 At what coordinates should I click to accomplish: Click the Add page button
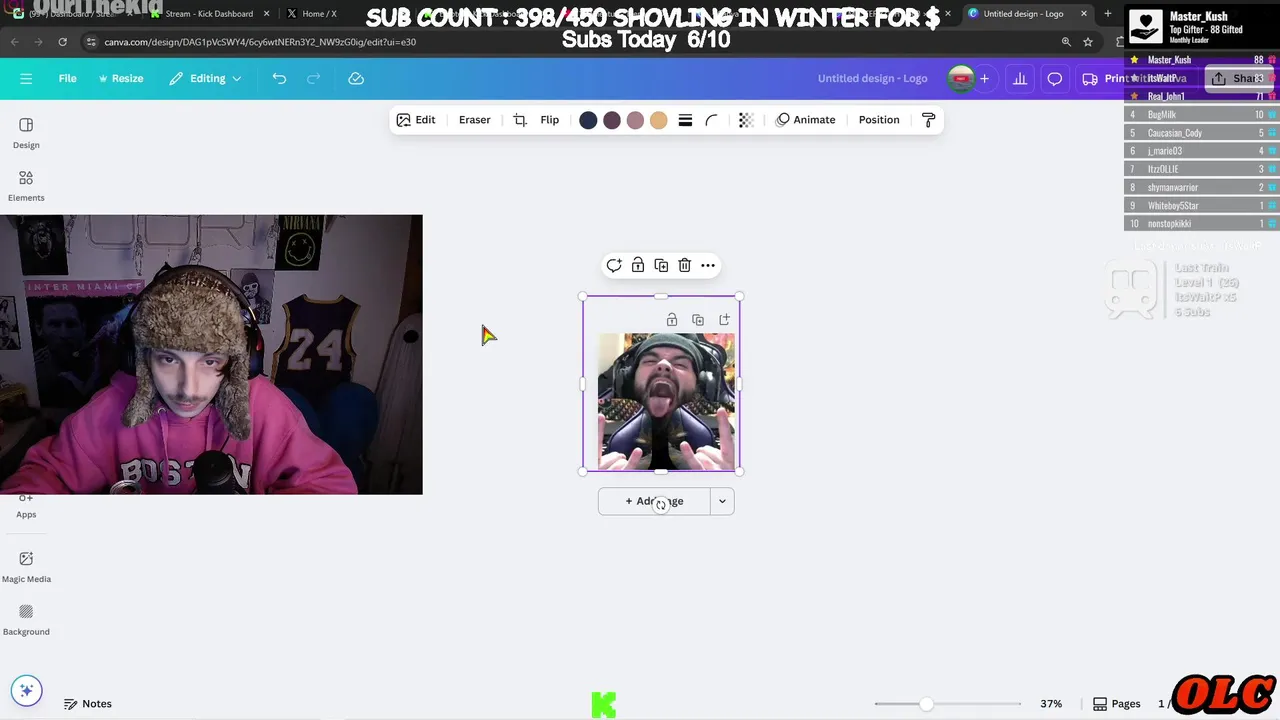point(654,501)
